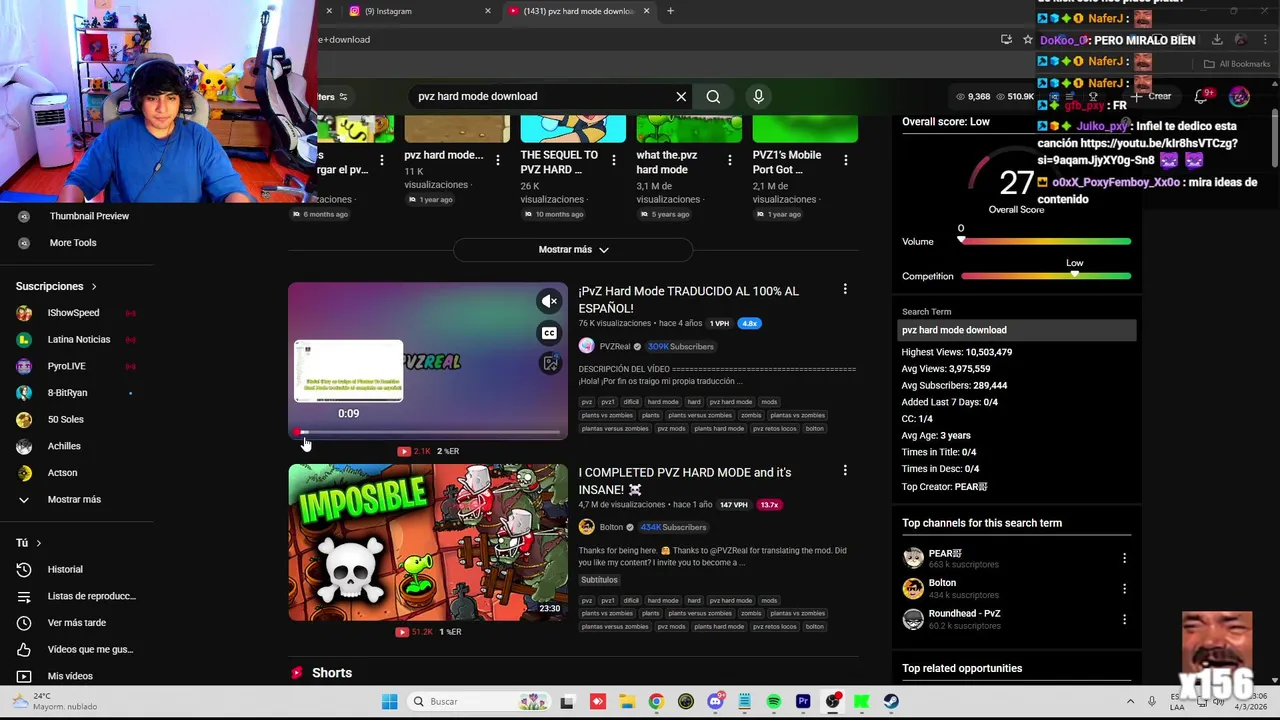Open options for what the.pvz video
The height and width of the screenshot is (720, 1280).
(x=730, y=160)
